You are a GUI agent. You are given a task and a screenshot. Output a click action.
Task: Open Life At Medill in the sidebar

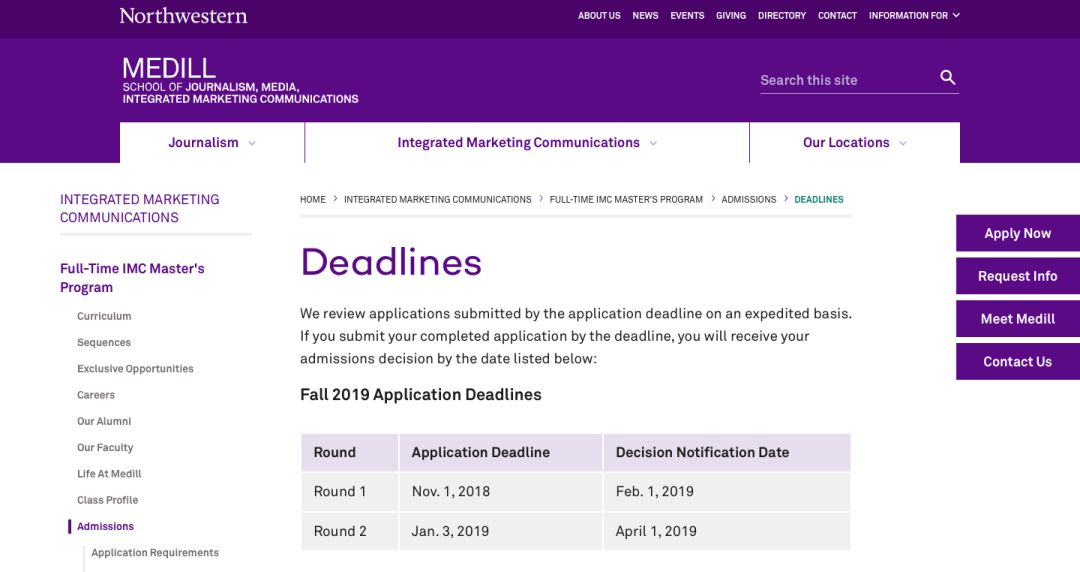pos(109,473)
